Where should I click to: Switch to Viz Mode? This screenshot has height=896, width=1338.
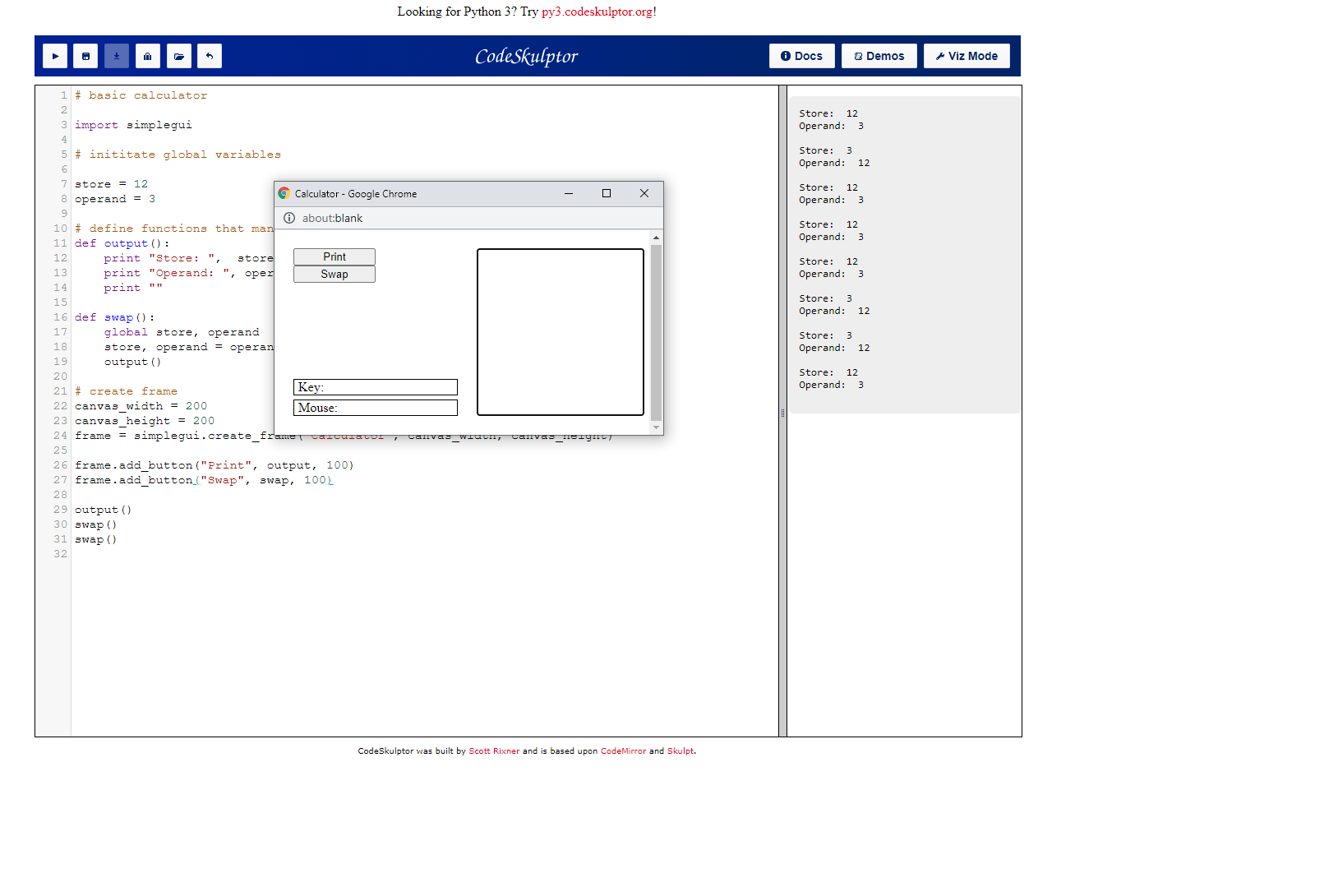(x=967, y=55)
